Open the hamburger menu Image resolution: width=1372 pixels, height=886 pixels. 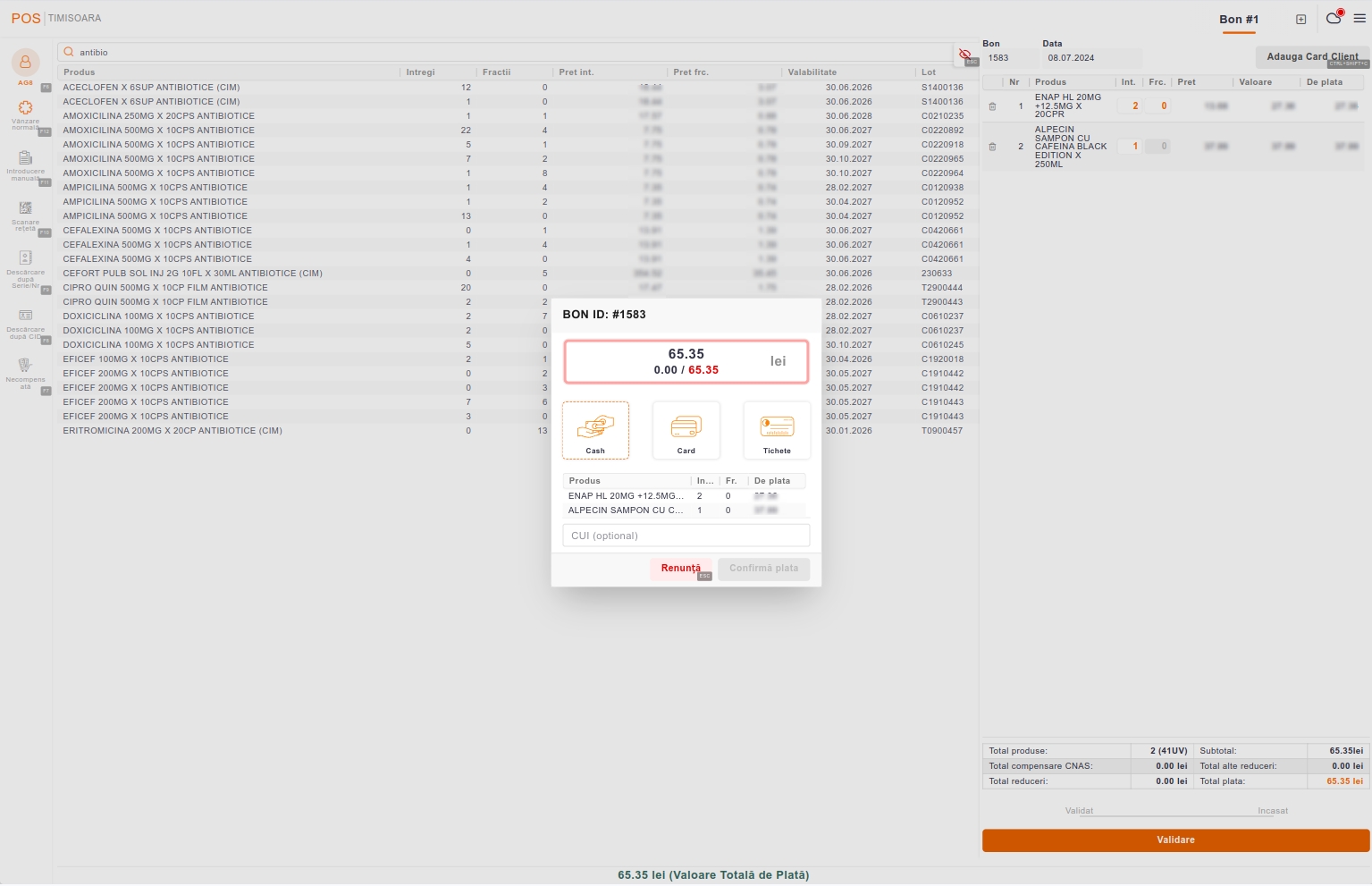click(x=1359, y=19)
